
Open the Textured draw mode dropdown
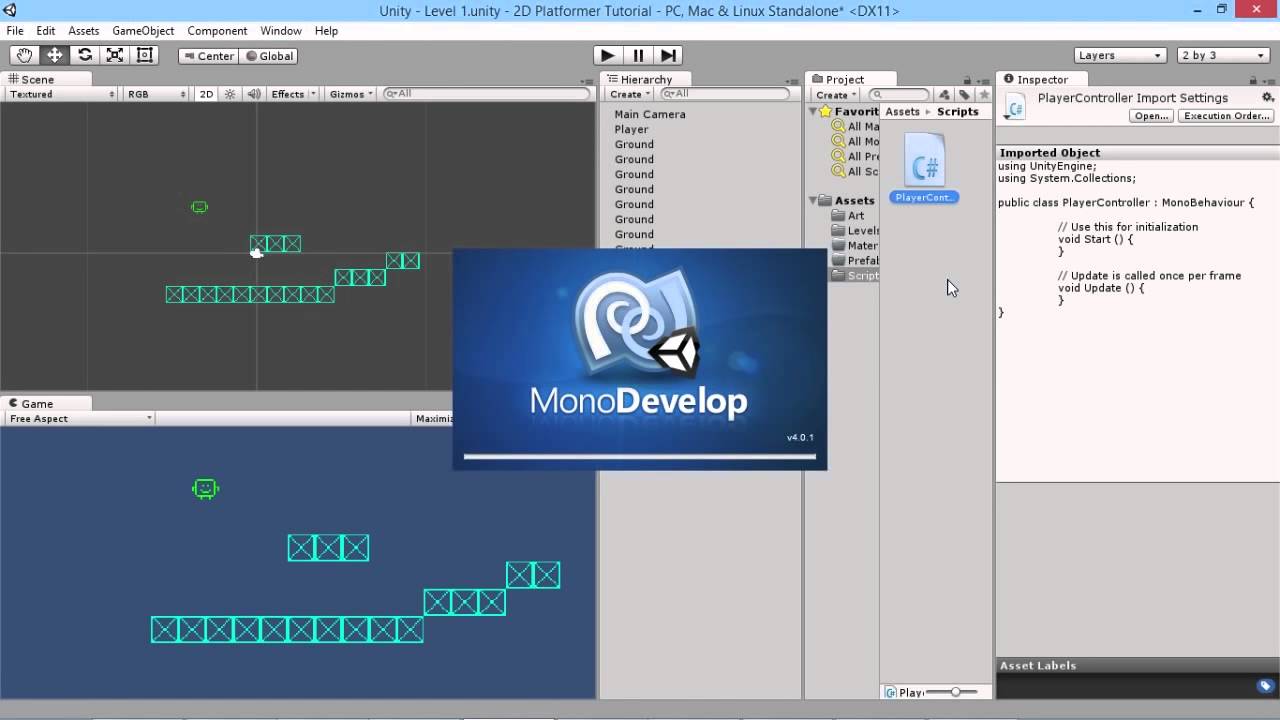coord(60,94)
